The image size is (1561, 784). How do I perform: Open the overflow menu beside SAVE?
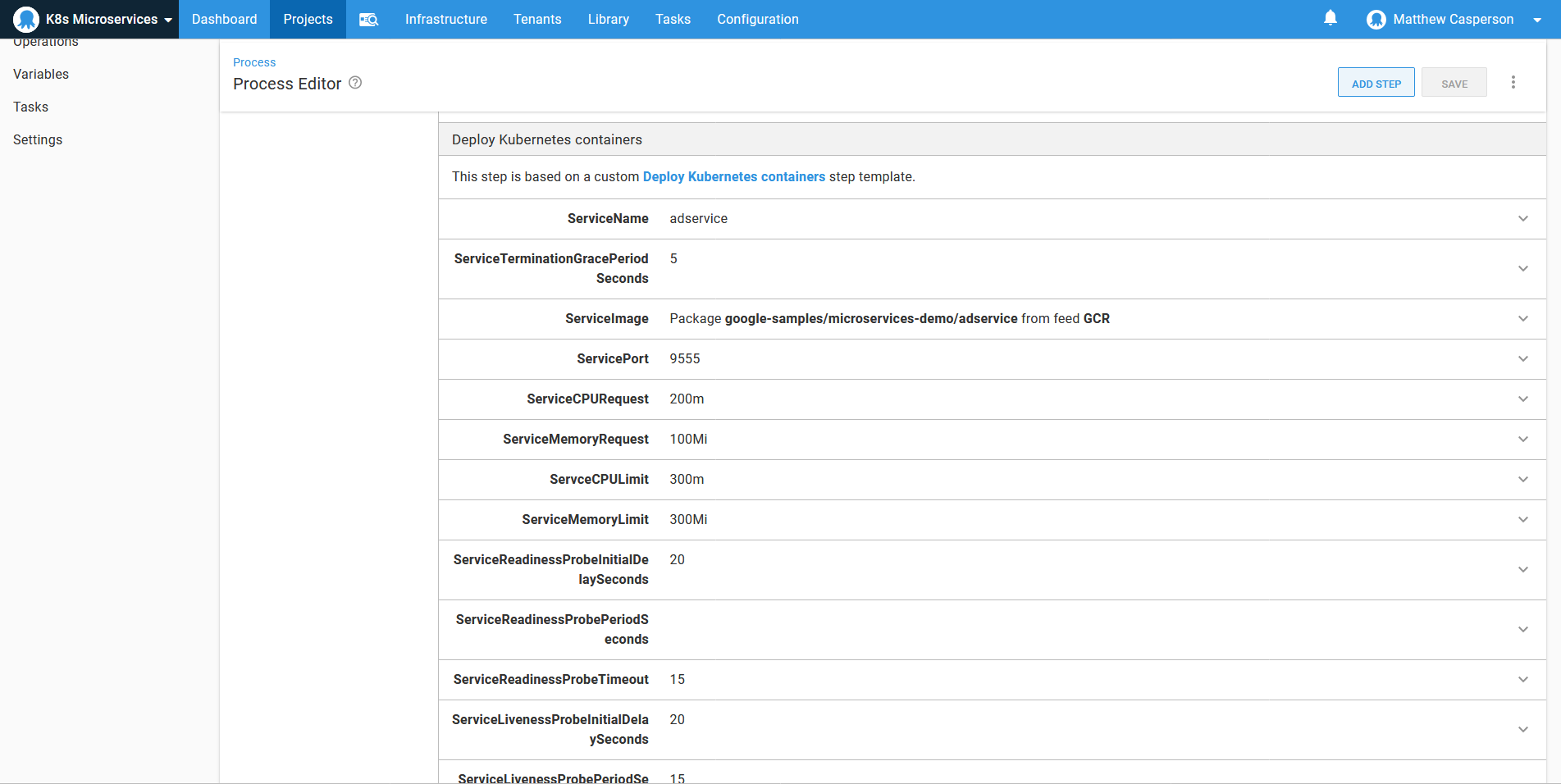[1513, 82]
